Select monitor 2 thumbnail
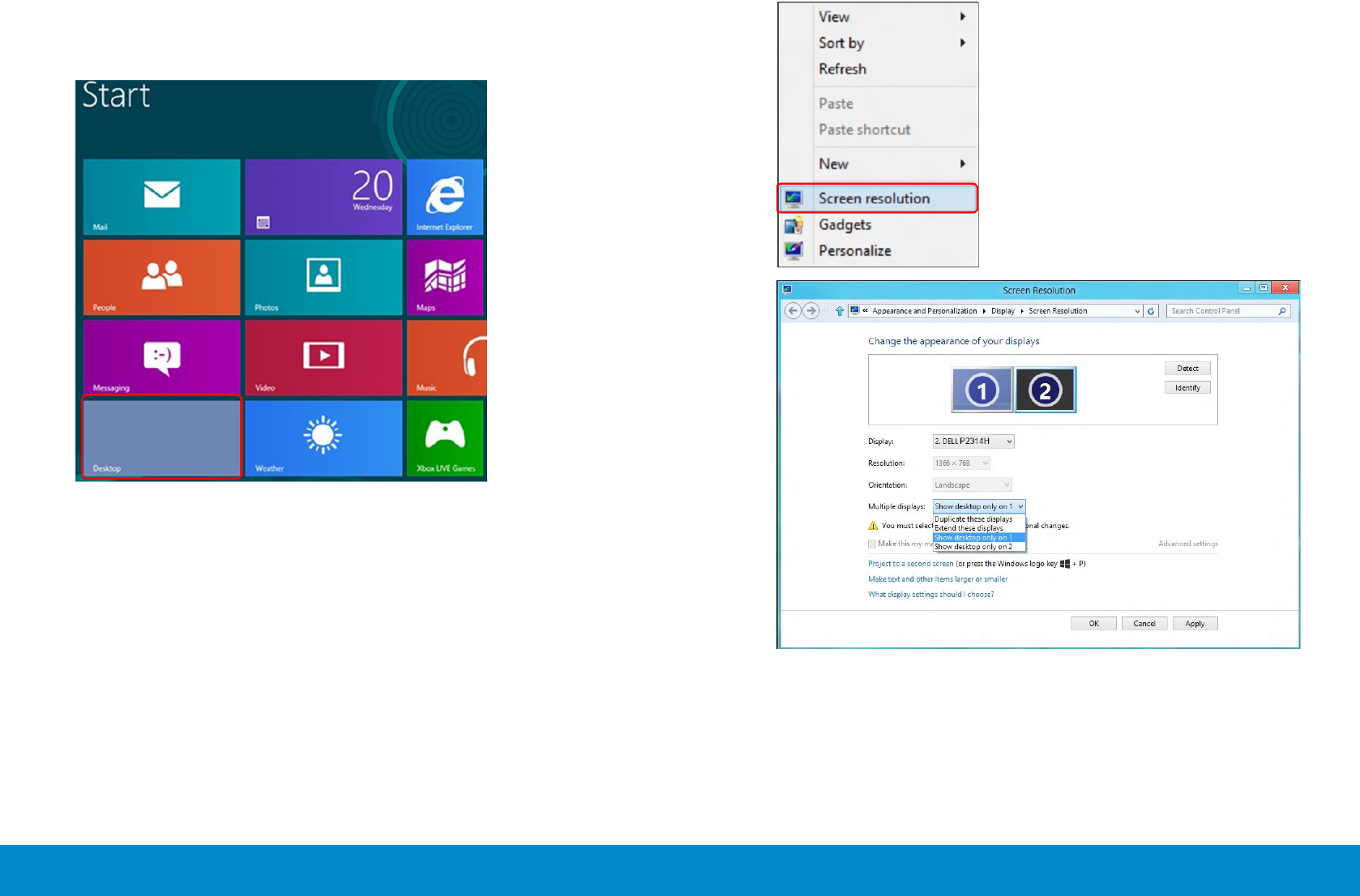This screenshot has width=1360, height=896. point(1046,390)
